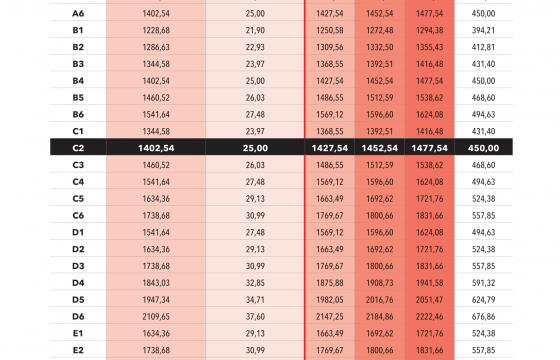The height and width of the screenshot is (360, 560).
Task: Select 1769,67 in row E2
Action: (x=330, y=350)
